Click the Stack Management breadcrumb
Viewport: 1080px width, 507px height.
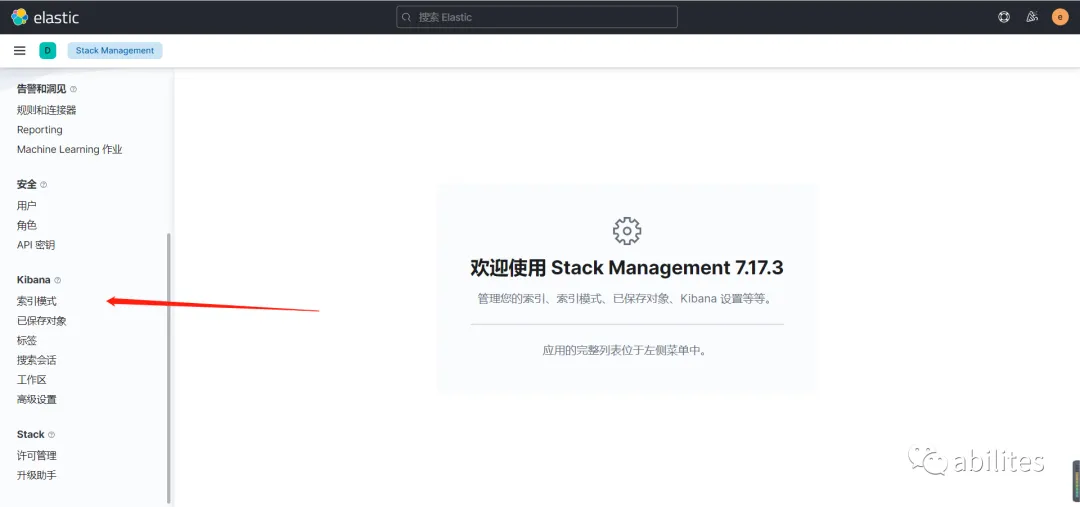pyautogui.click(x=115, y=50)
